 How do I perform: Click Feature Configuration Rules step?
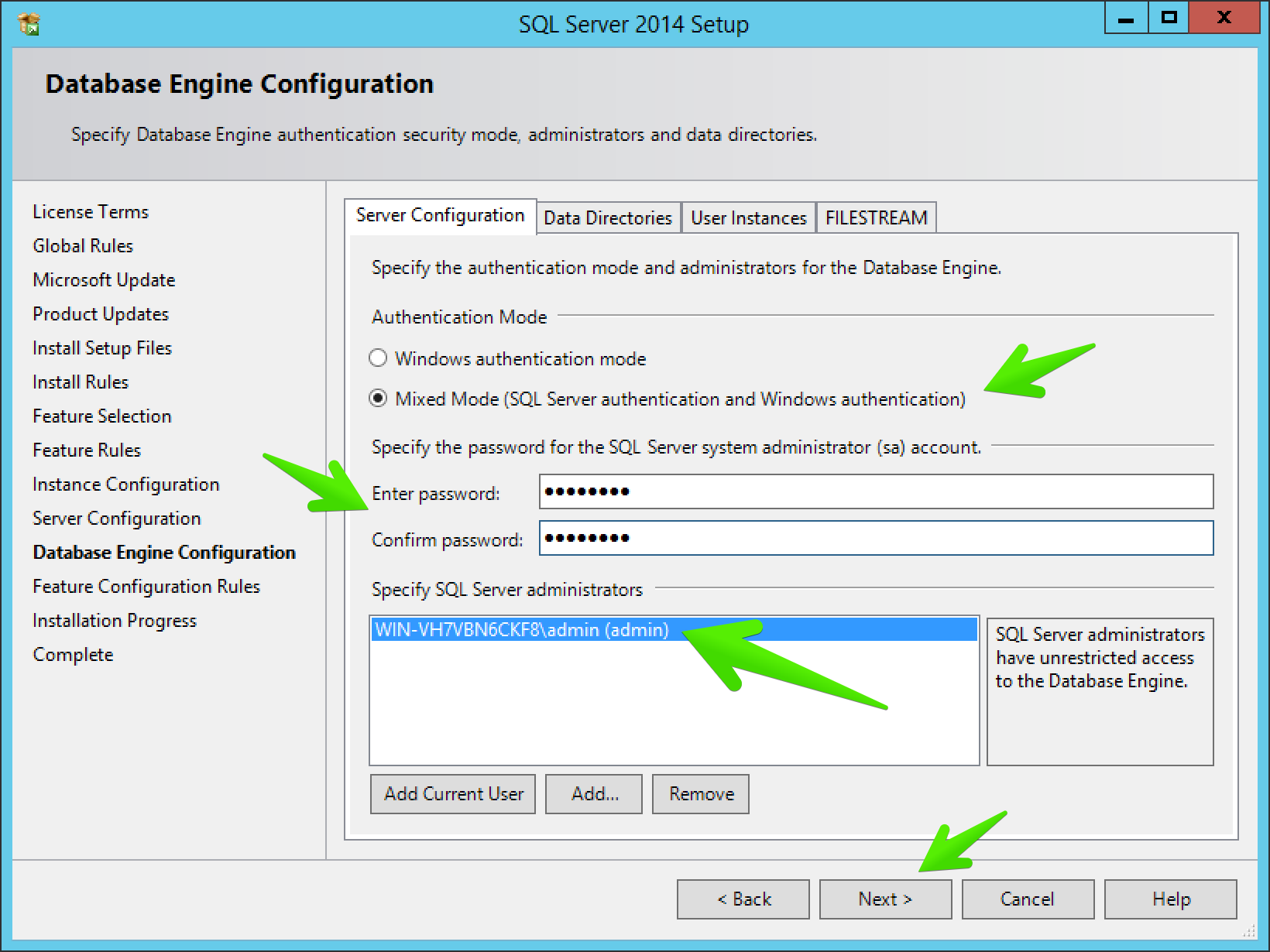click(146, 587)
